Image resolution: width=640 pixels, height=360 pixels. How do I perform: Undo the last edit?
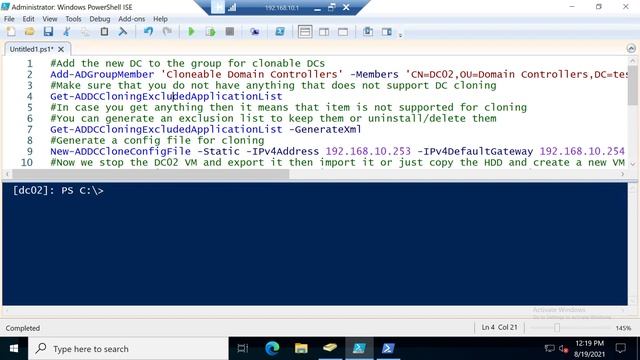148,32
